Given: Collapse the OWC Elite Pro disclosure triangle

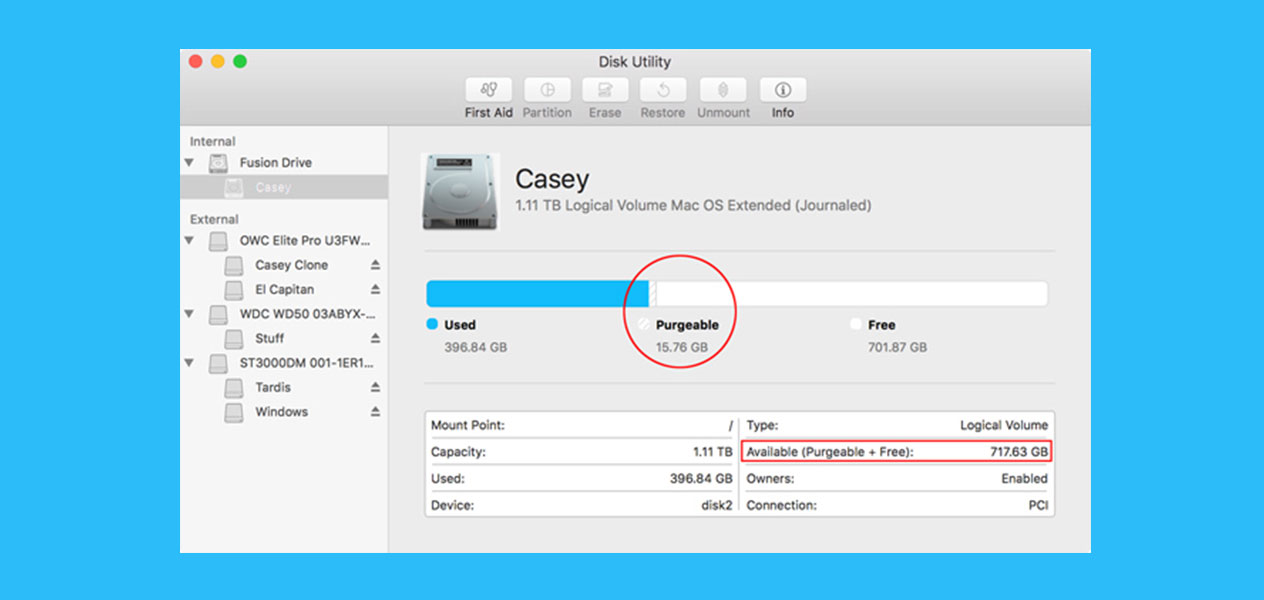Looking at the screenshot, I should pos(189,241).
